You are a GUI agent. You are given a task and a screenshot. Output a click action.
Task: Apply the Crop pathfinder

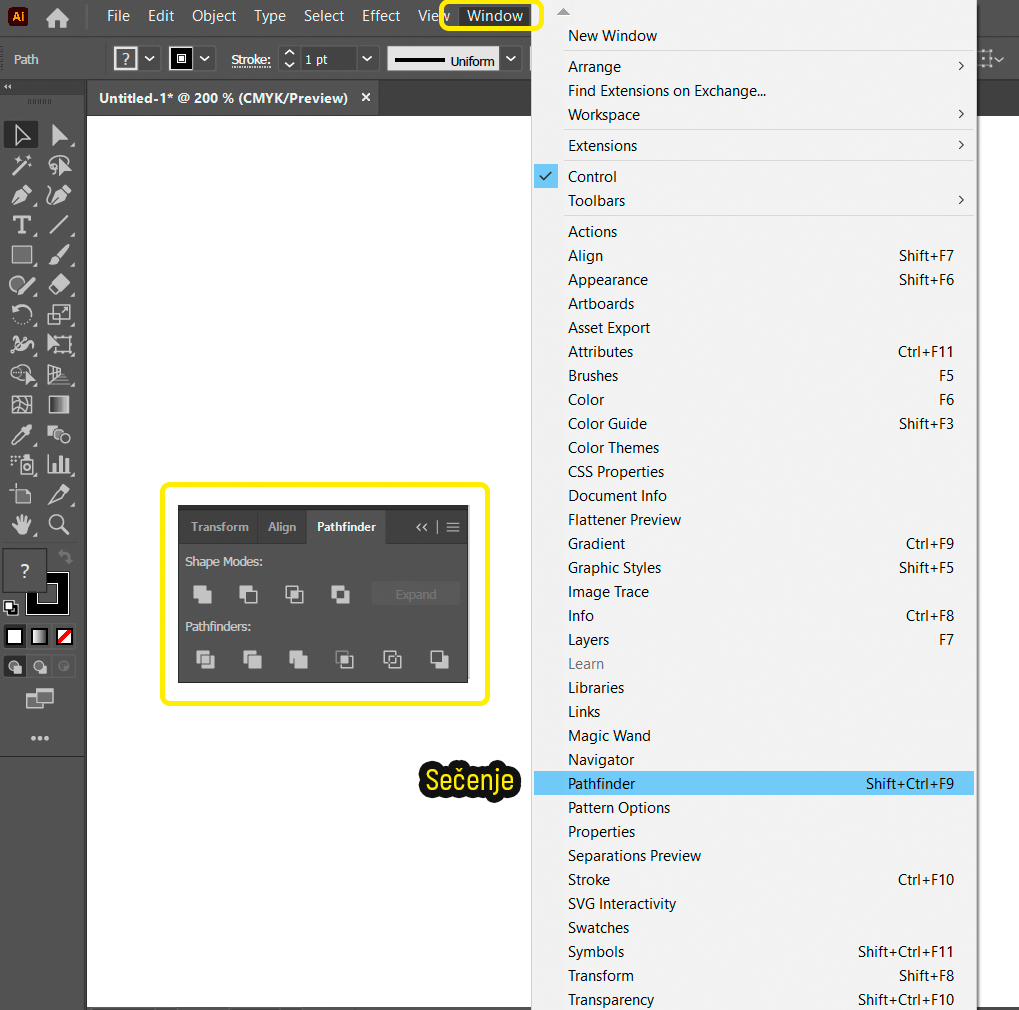[x=344, y=660]
